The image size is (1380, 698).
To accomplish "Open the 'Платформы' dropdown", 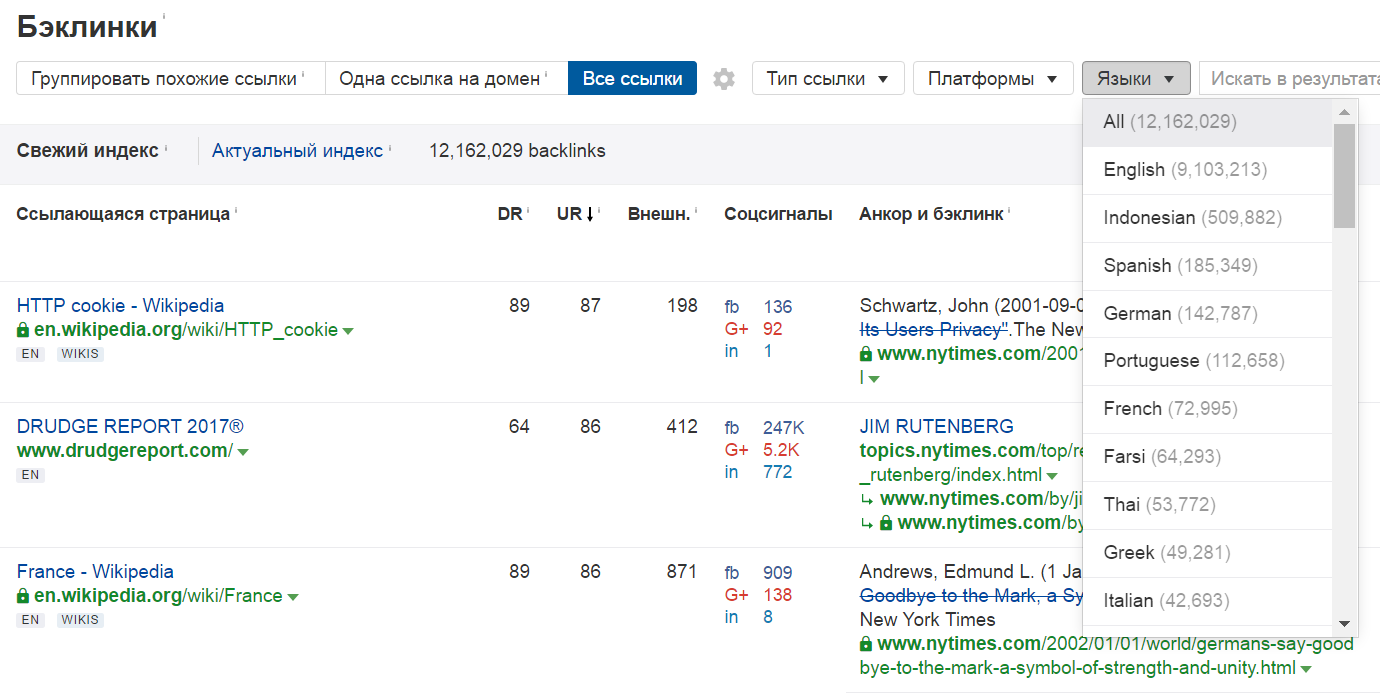I will click(992, 77).
